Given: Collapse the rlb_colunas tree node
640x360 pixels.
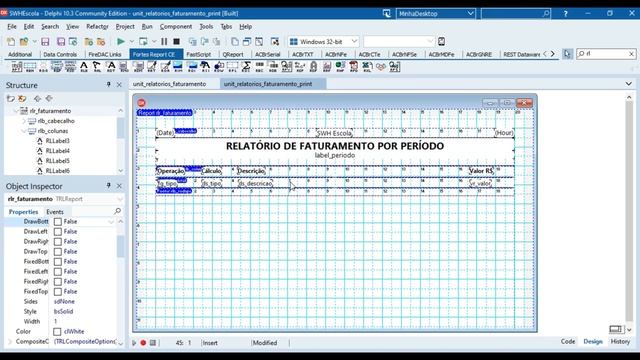Looking at the screenshot, I should pos(24,131).
